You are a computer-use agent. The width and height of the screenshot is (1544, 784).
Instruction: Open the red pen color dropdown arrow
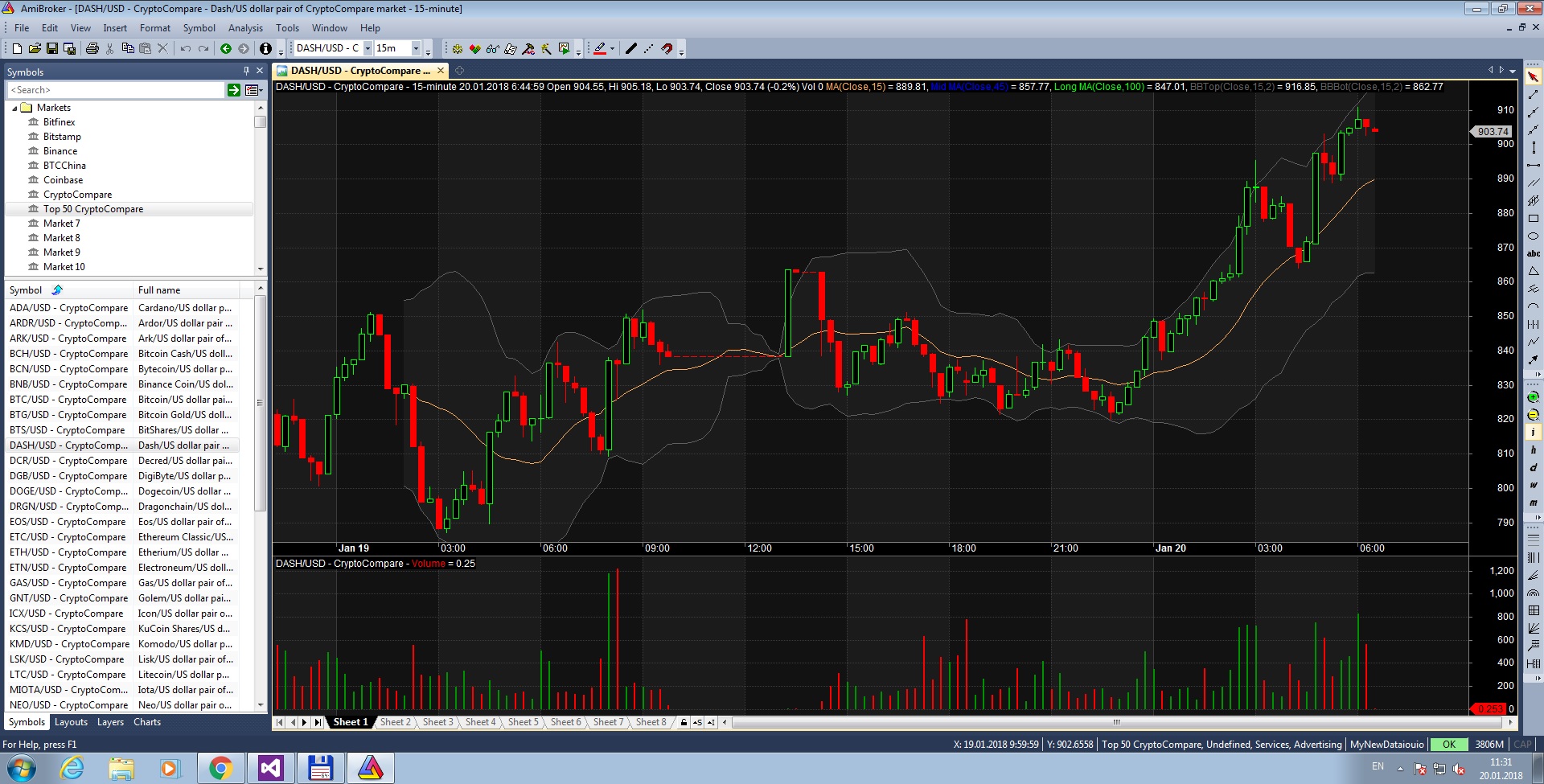(612, 48)
